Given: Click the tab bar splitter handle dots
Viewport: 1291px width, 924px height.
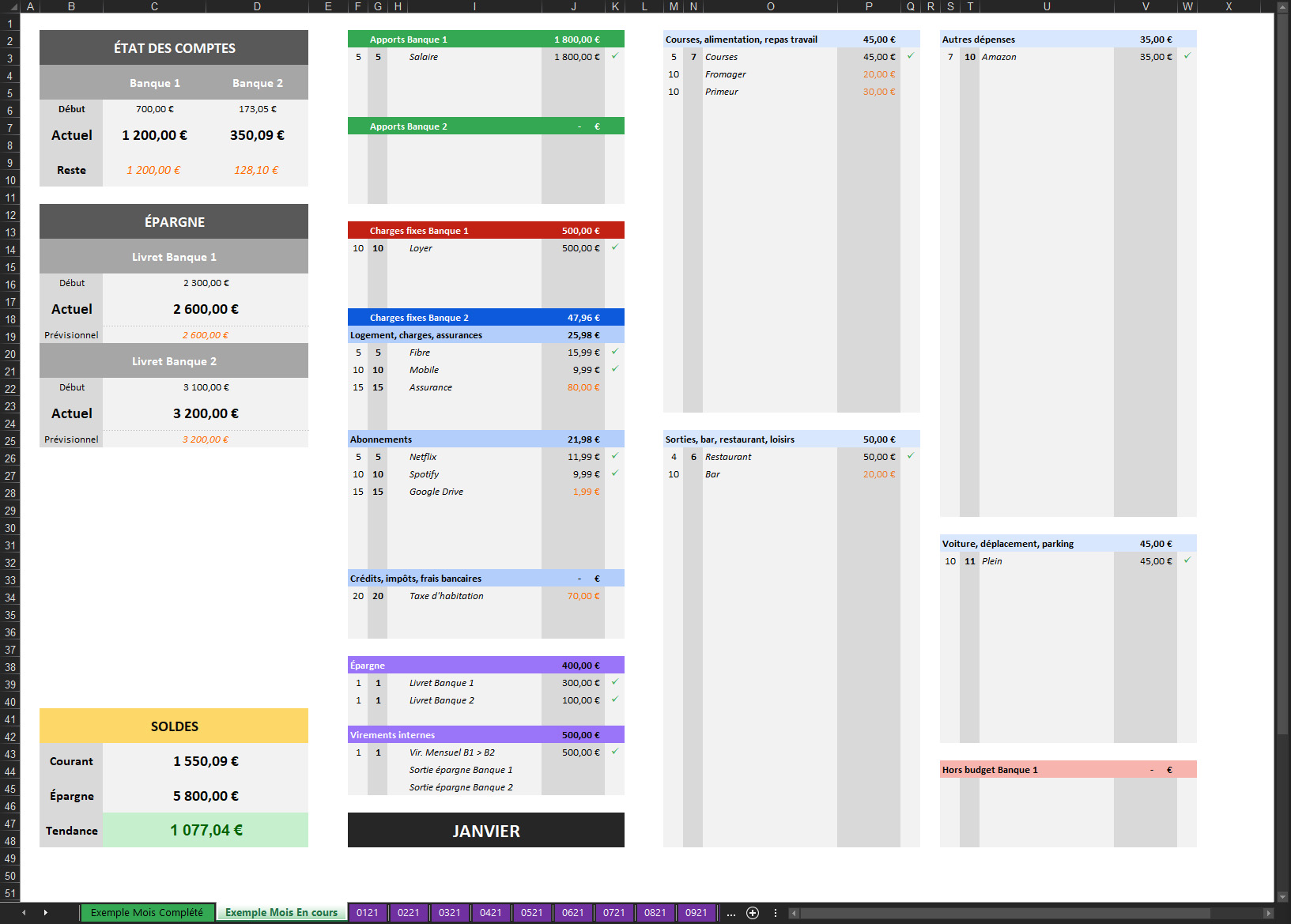Looking at the screenshot, I should point(776,913).
